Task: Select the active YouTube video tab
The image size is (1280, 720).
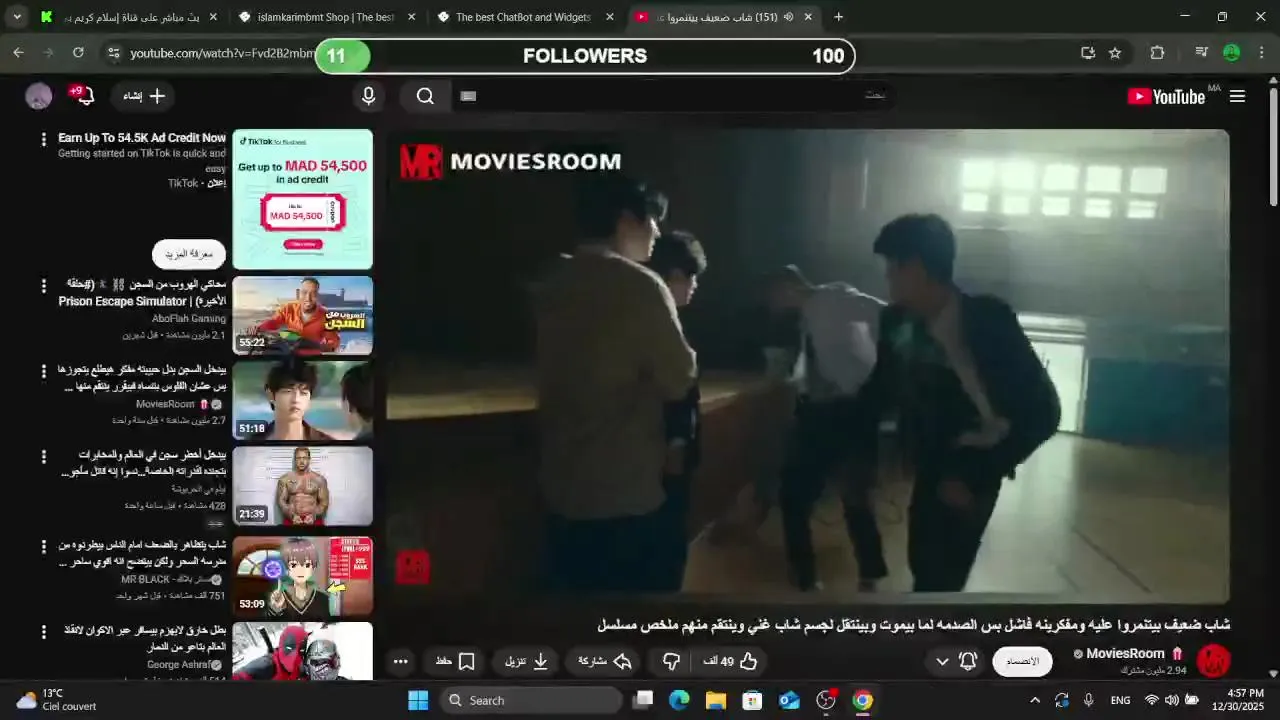Action: click(x=724, y=17)
